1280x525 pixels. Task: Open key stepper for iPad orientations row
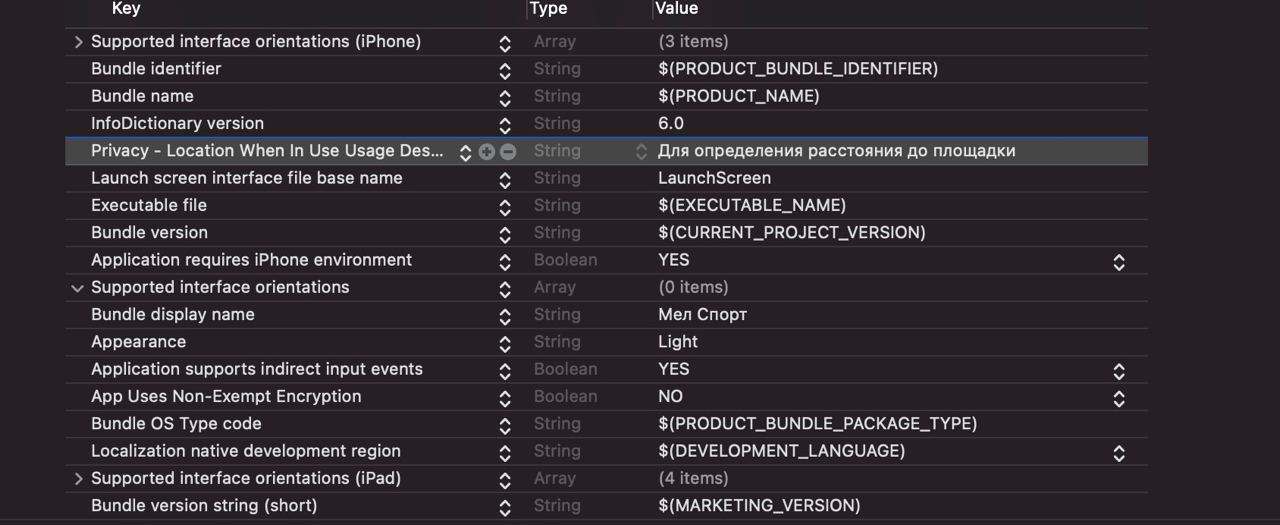[x=505, y=480]
